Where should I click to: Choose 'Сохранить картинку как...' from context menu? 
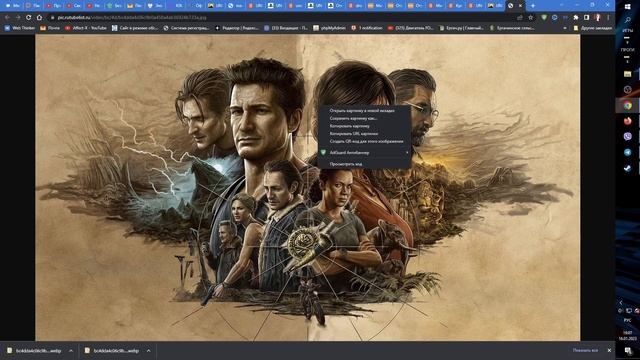364,118
